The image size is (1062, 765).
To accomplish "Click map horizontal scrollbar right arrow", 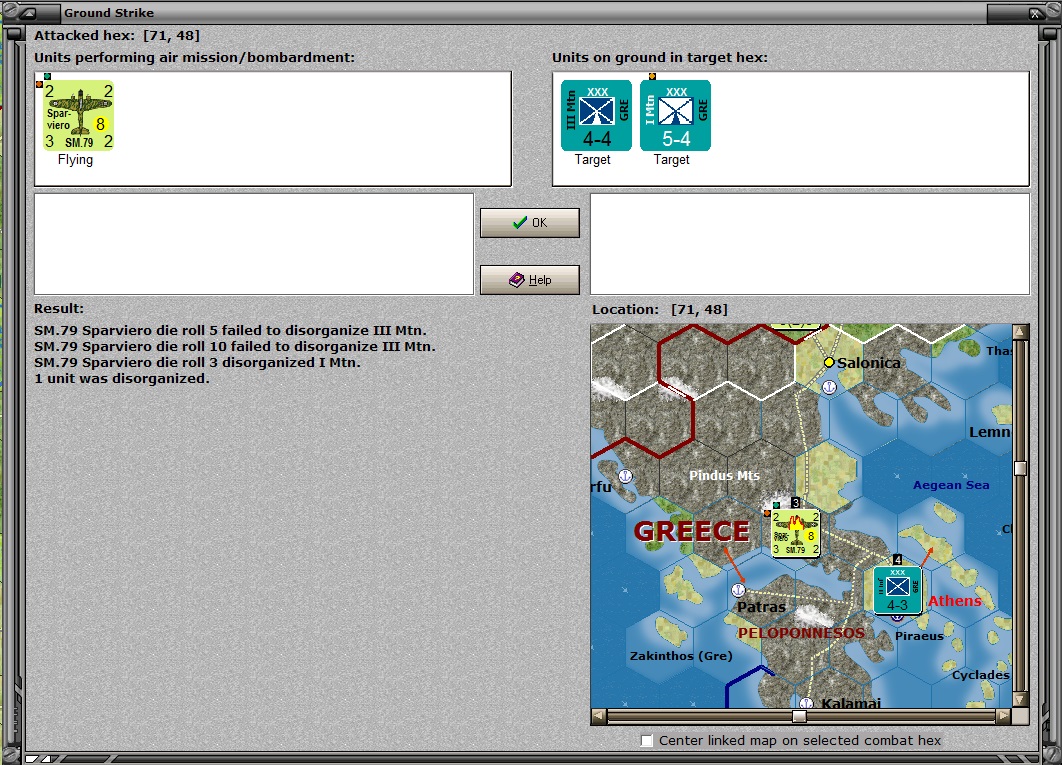I will point(1004,716).
